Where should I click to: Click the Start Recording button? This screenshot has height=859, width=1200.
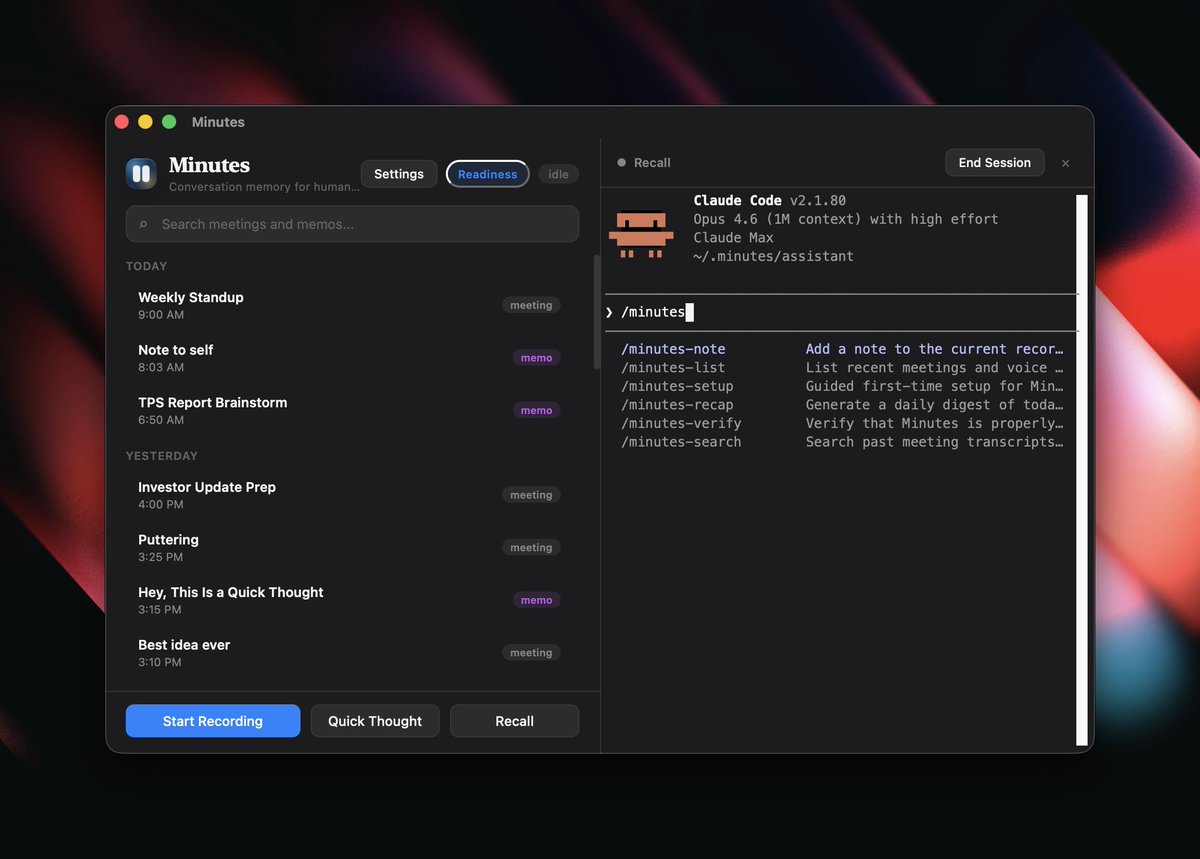pyautogui.click(x=213, y=721)
